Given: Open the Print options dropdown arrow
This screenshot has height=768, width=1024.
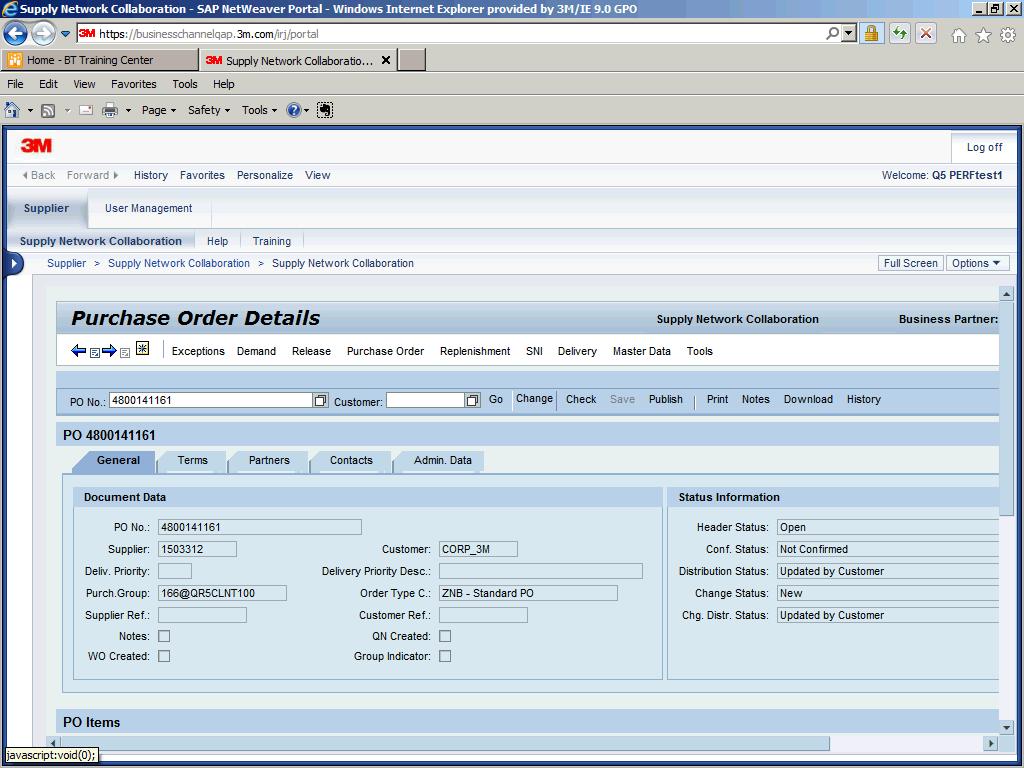Looking at the screenshot, I should [129, 110].
